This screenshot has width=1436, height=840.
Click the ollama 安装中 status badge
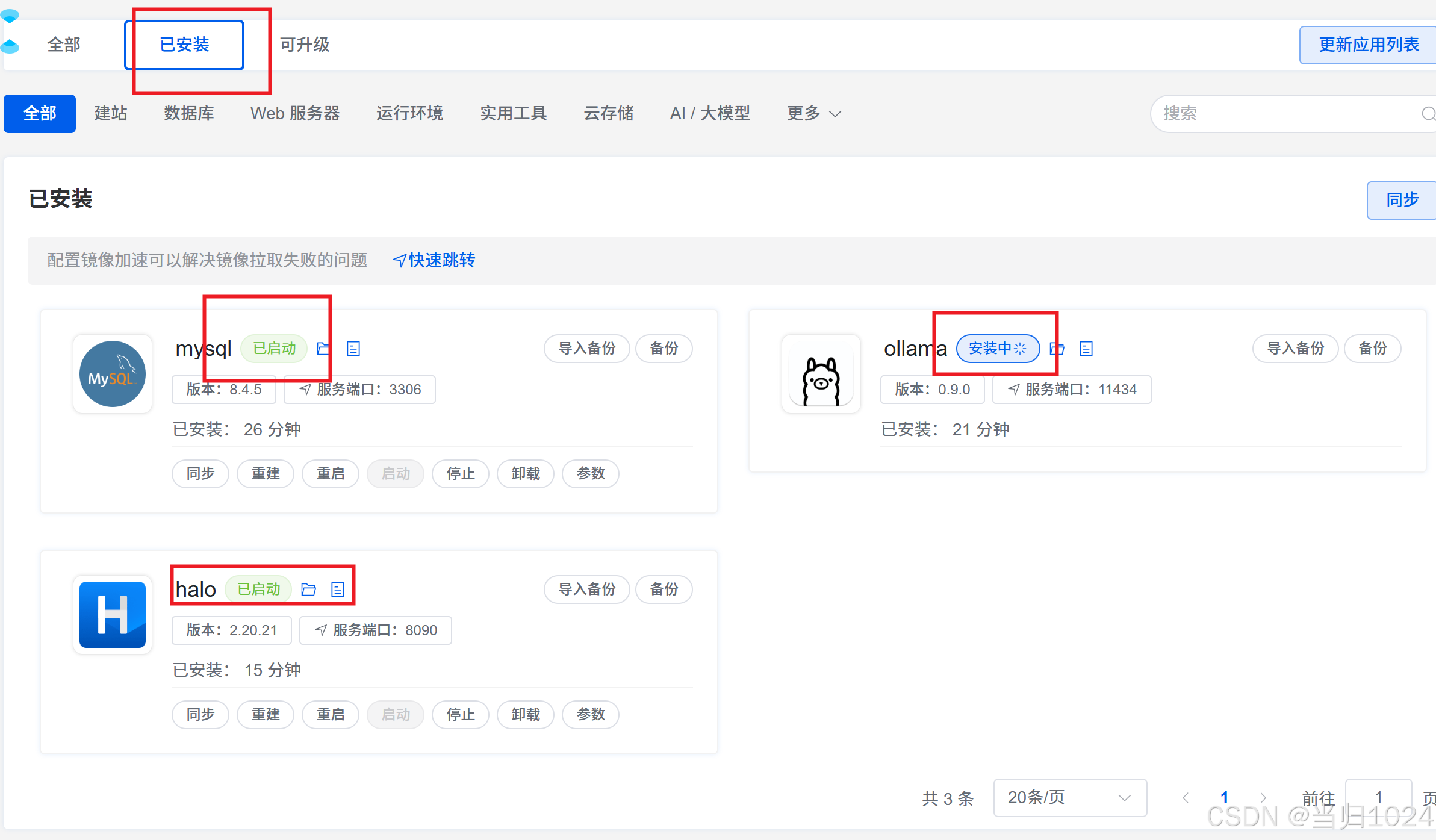[x=998, y=349]
